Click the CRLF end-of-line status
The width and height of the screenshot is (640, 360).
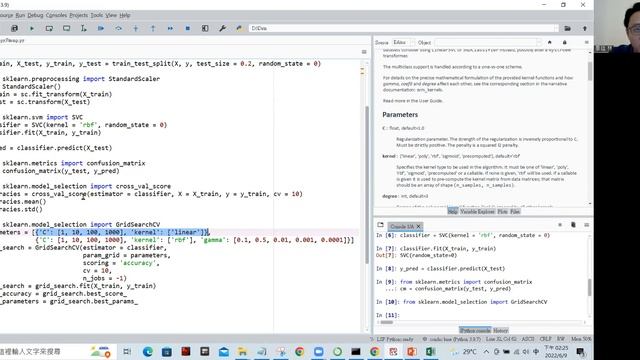[545, 339]
